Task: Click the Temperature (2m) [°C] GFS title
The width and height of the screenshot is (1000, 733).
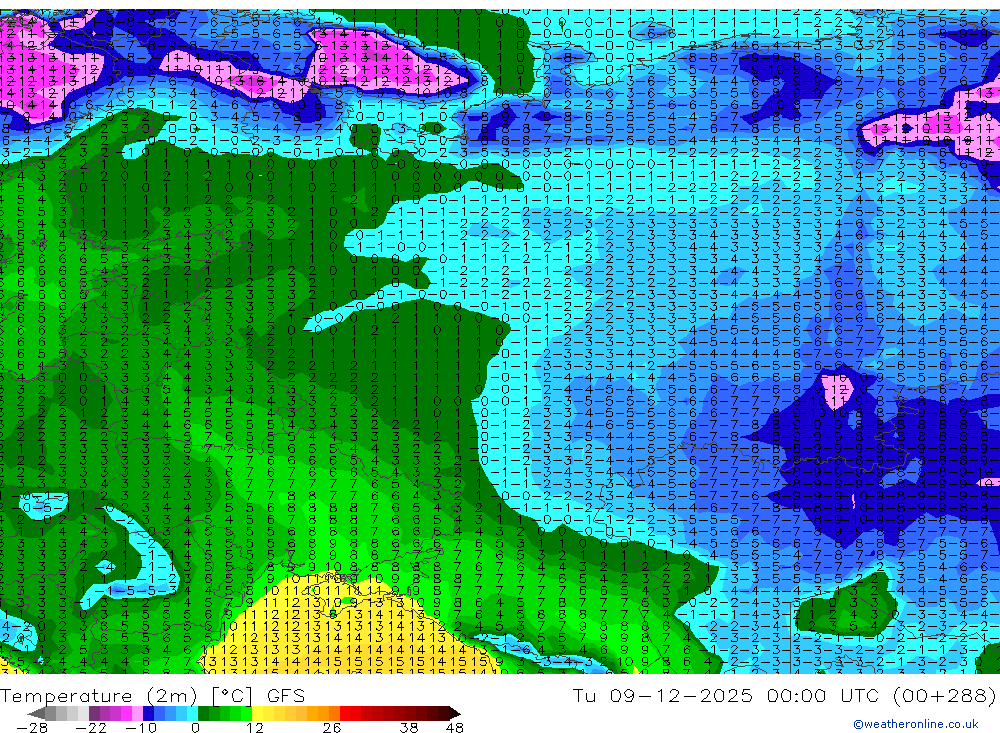Action: tap(153, 695)
